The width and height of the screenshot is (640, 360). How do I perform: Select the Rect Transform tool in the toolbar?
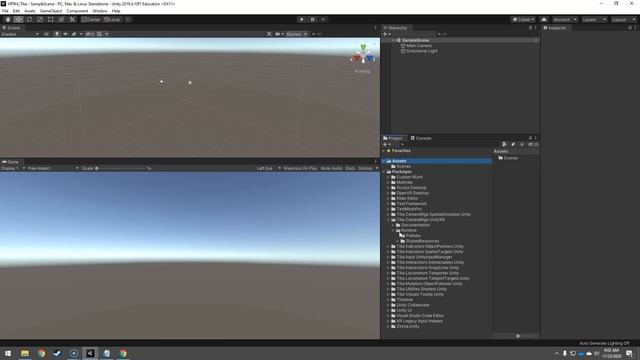click(x=50, y=20)
